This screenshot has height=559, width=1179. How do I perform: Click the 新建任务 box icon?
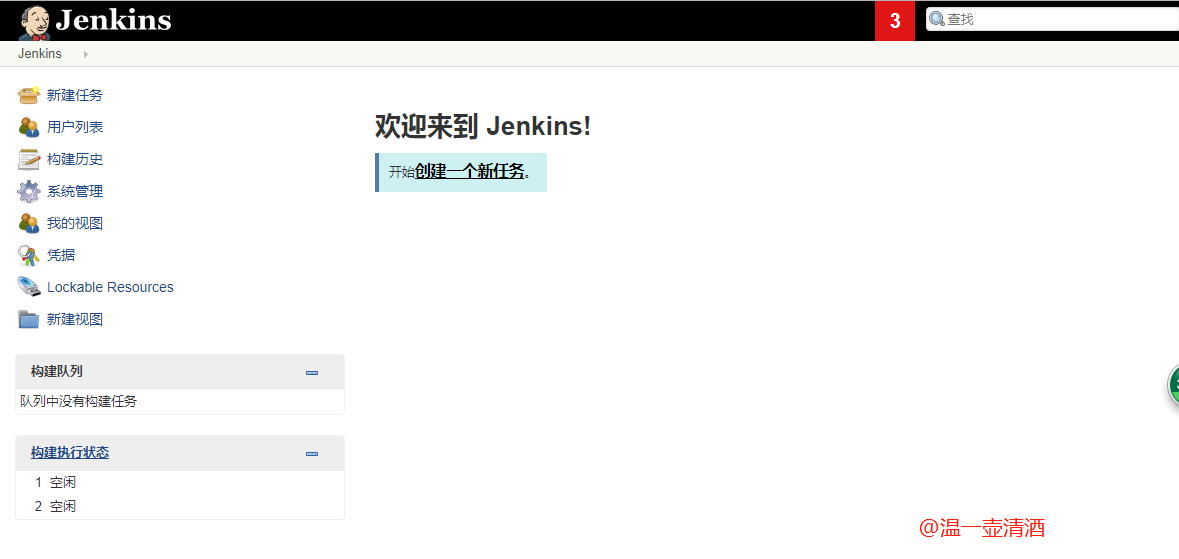tap(29, 96)
